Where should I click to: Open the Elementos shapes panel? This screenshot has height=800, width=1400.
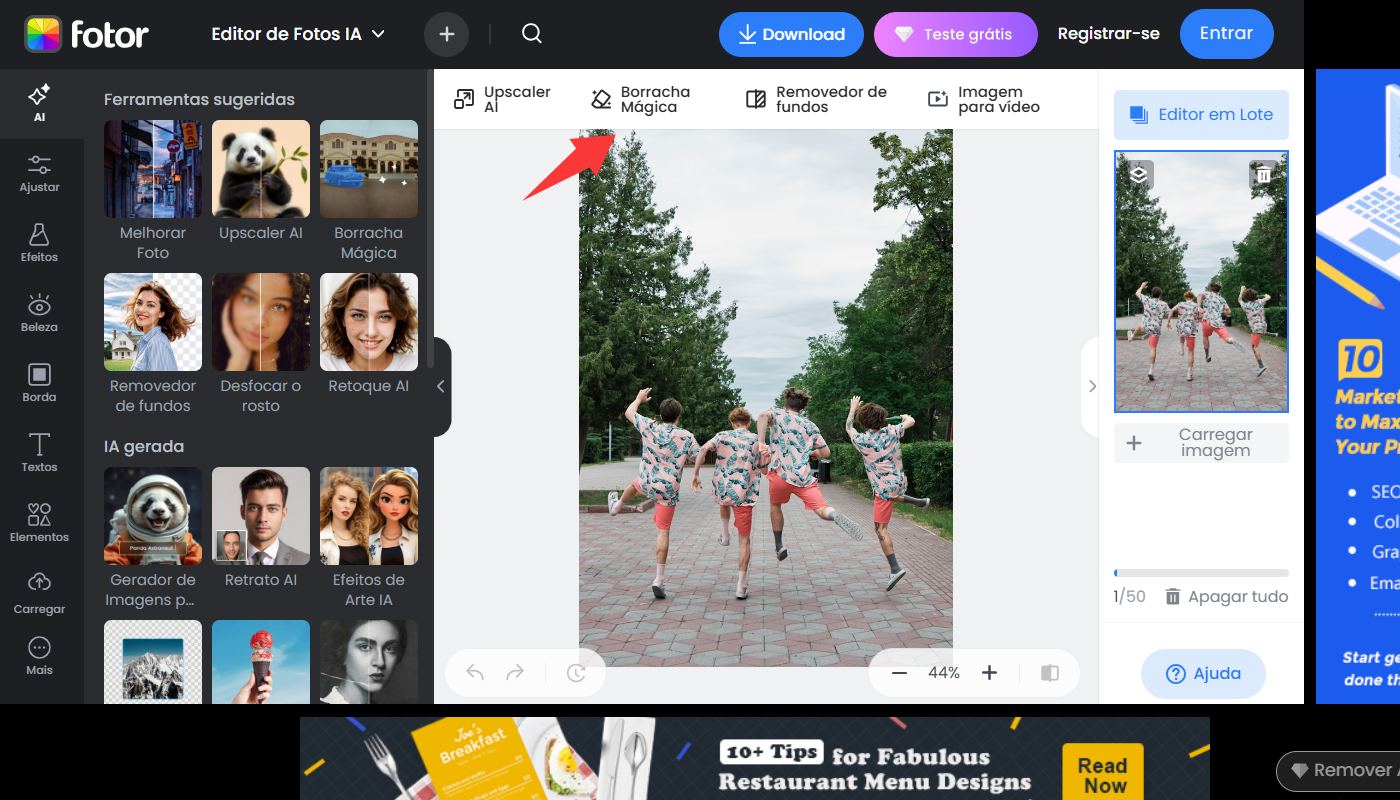(39, 523)
